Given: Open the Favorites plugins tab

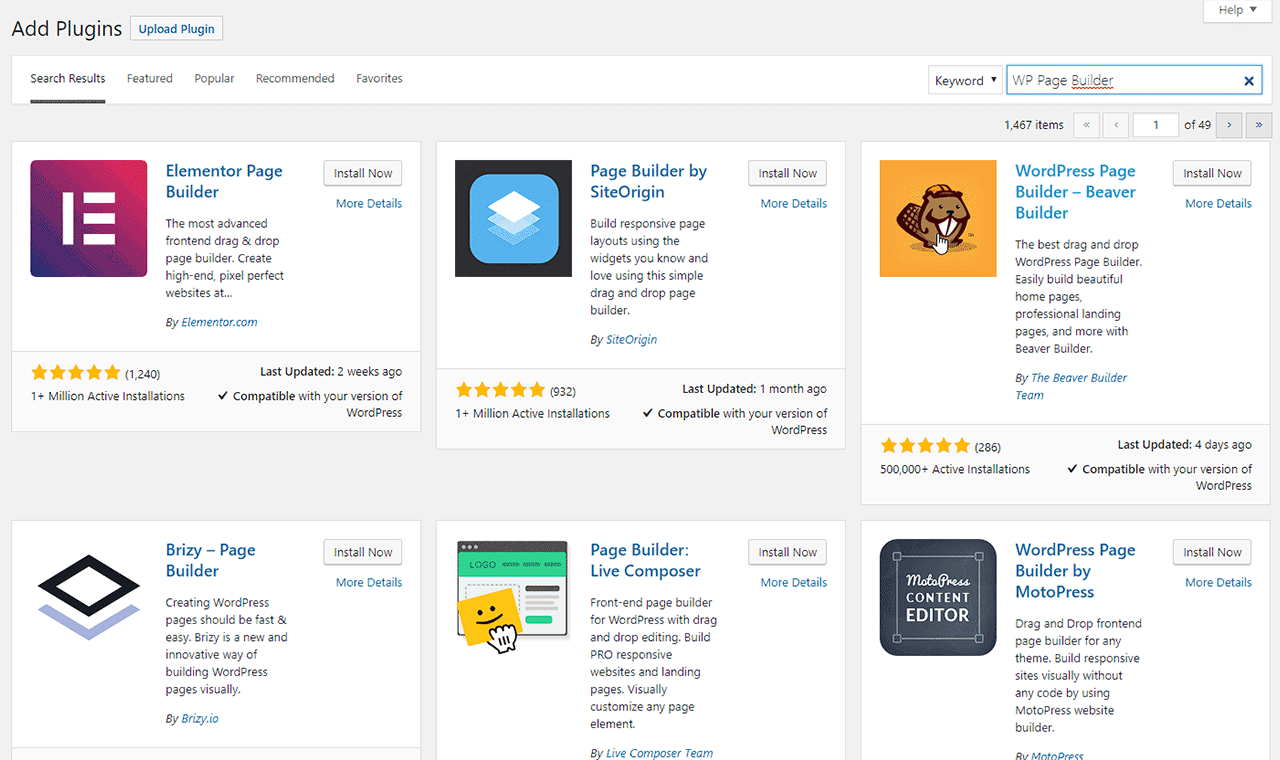Looking at the screenshot, I should 379,78.
